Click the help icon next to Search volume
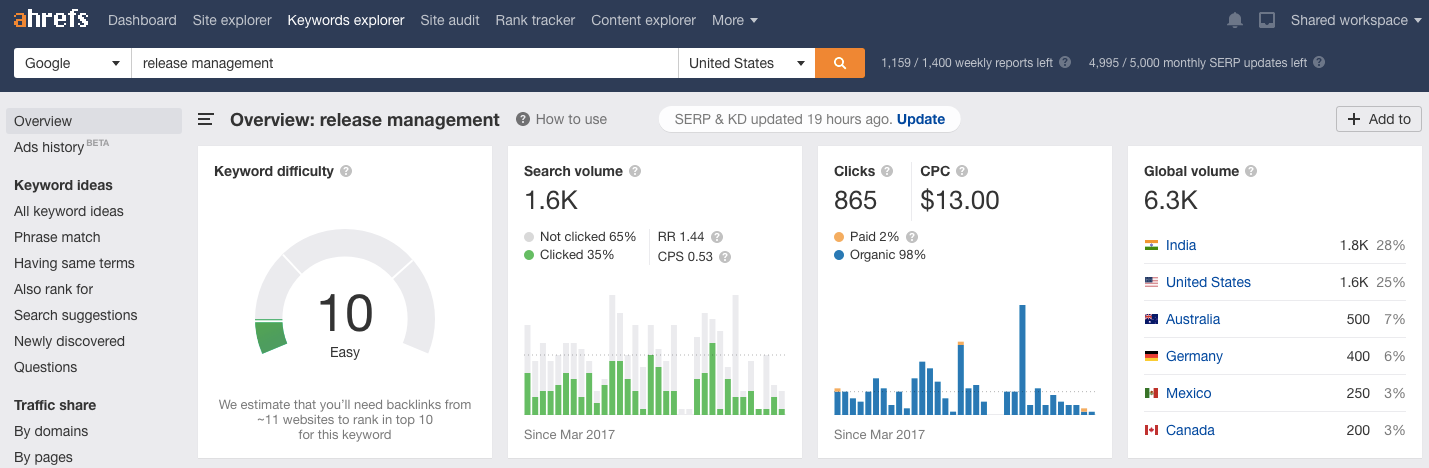1429x468 pixels. pyautogui.click(x=635, y=171)
